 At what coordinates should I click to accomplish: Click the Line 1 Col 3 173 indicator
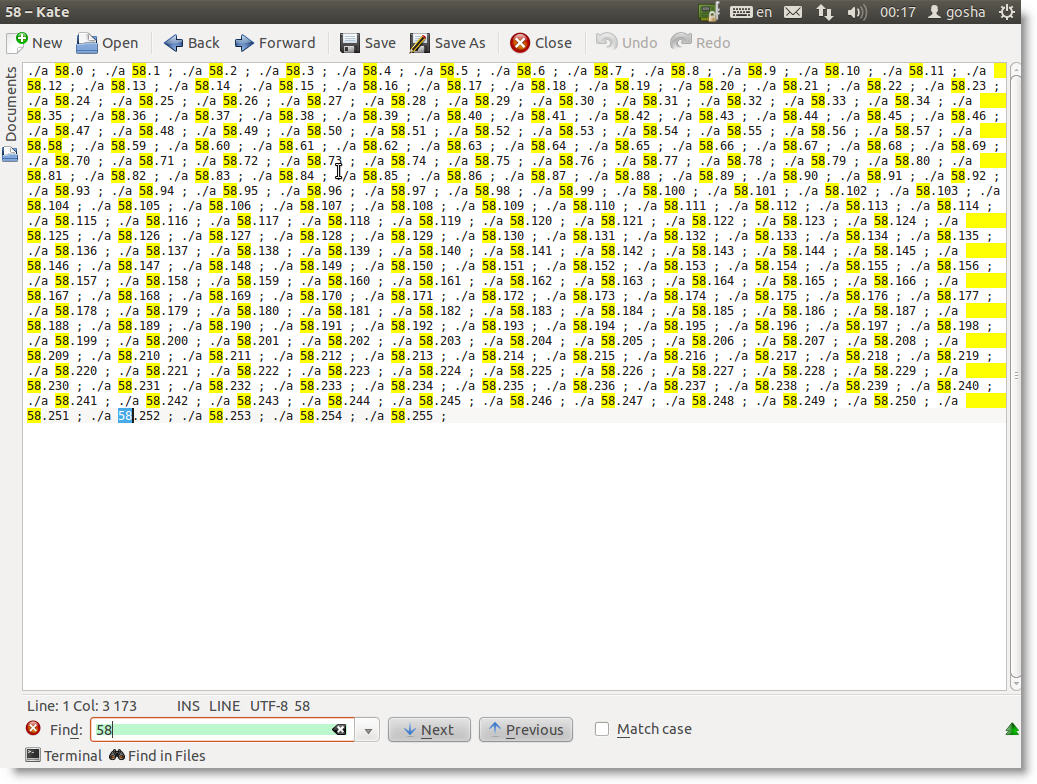(82, 706)
